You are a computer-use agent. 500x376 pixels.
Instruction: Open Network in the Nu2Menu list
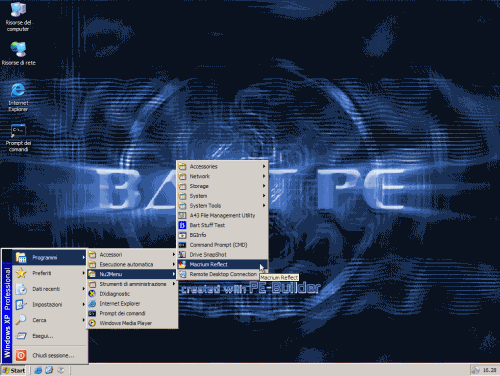(222, 176)
